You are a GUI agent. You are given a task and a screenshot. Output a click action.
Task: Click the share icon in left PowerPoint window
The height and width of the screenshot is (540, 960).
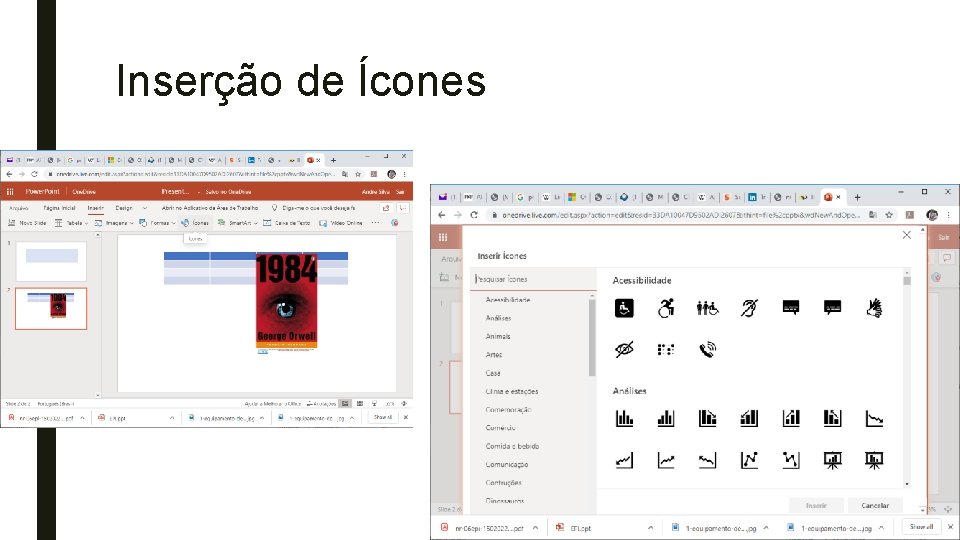coord(386,208)
